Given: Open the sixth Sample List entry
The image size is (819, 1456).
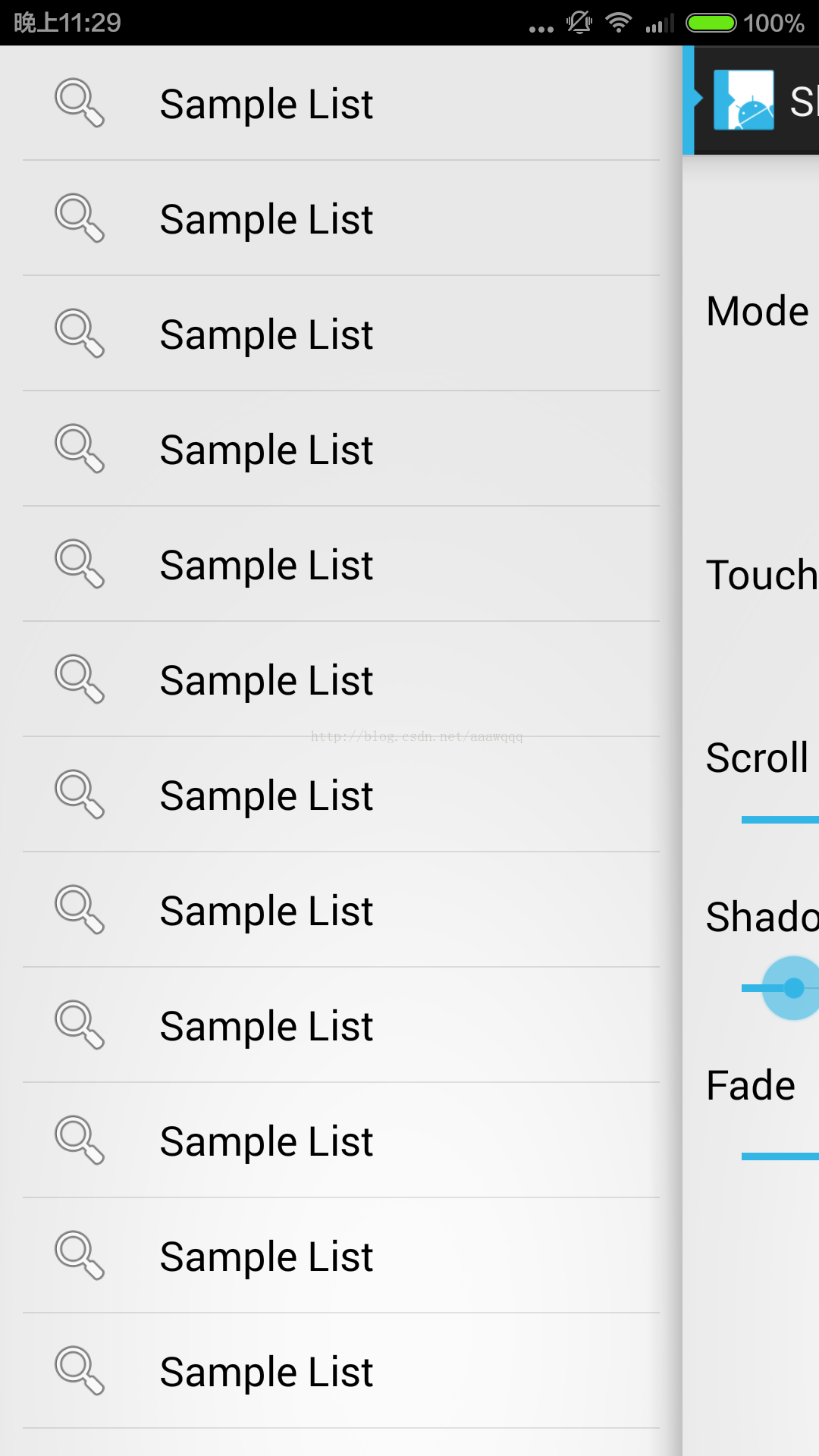Looking at the screenshot, I should [x=341, y=679].
